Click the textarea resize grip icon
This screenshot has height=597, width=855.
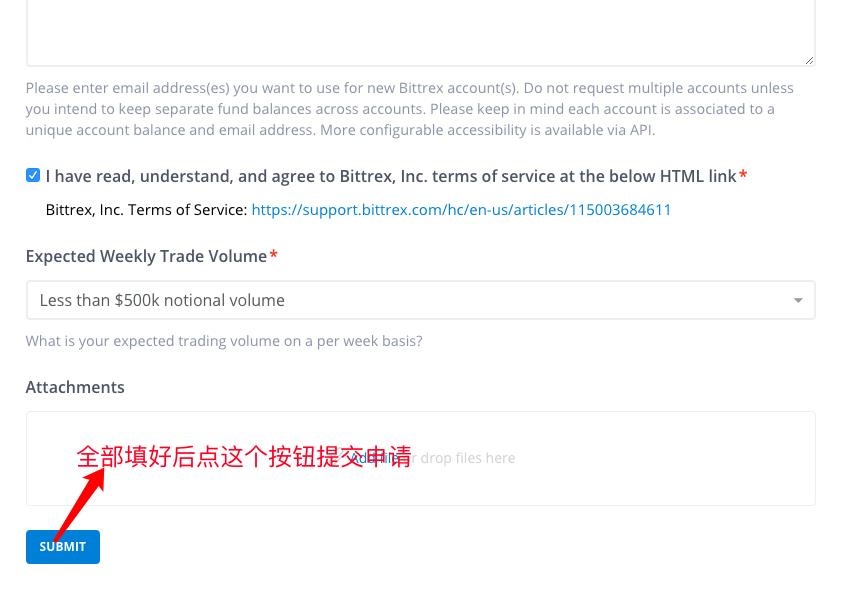tap(806, 57)
